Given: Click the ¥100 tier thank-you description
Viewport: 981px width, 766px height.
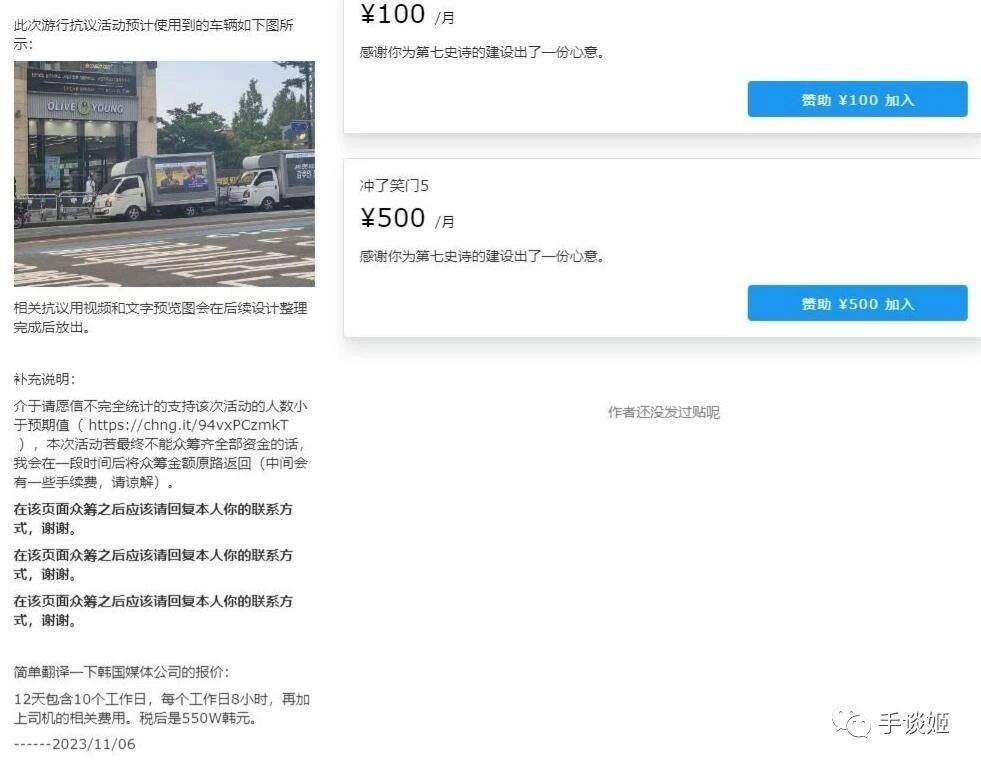Looking at the screenshot, I should pyautogui.click(x=482, y=52).
